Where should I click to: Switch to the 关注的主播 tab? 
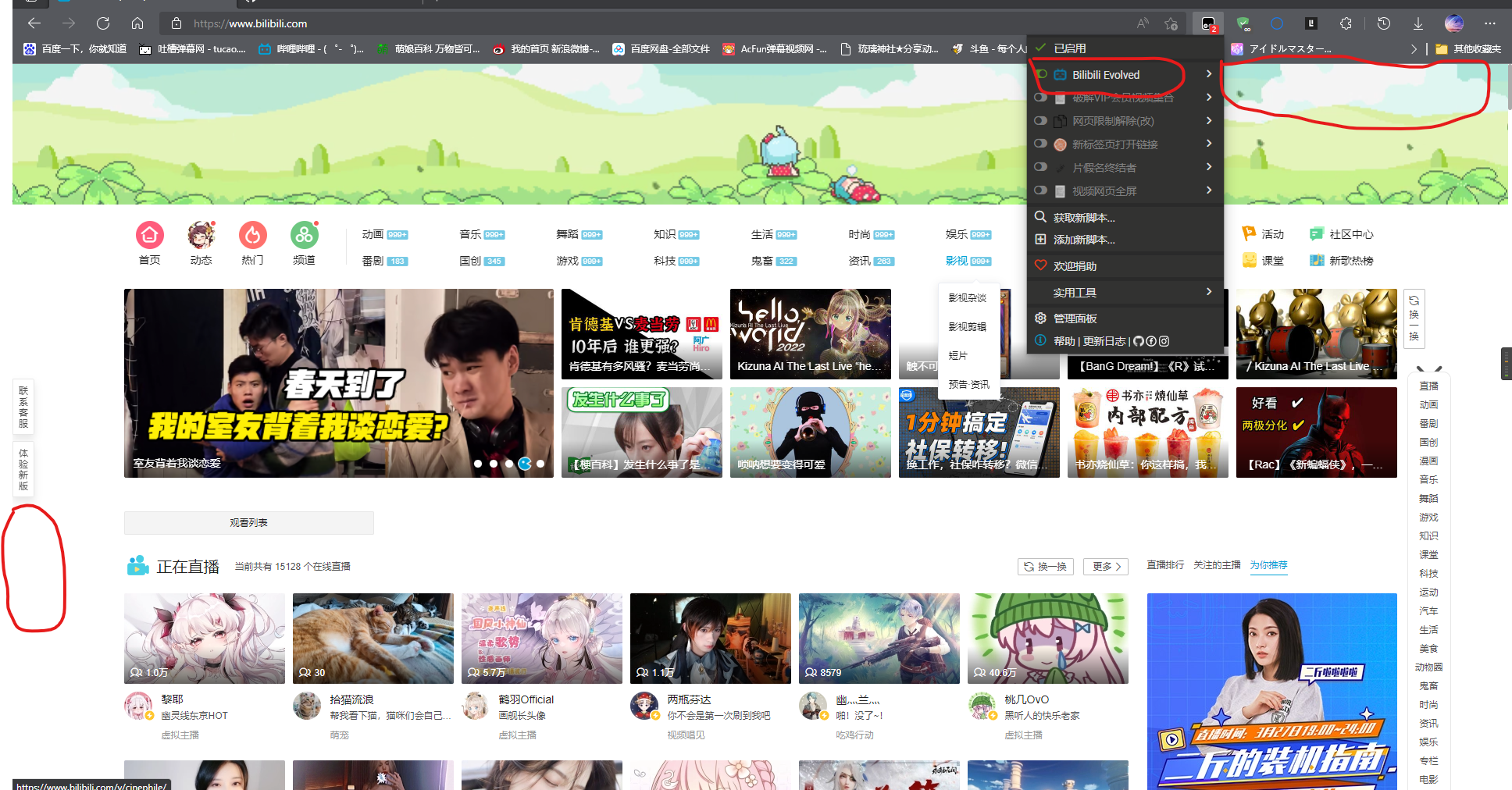point(1217,565)
